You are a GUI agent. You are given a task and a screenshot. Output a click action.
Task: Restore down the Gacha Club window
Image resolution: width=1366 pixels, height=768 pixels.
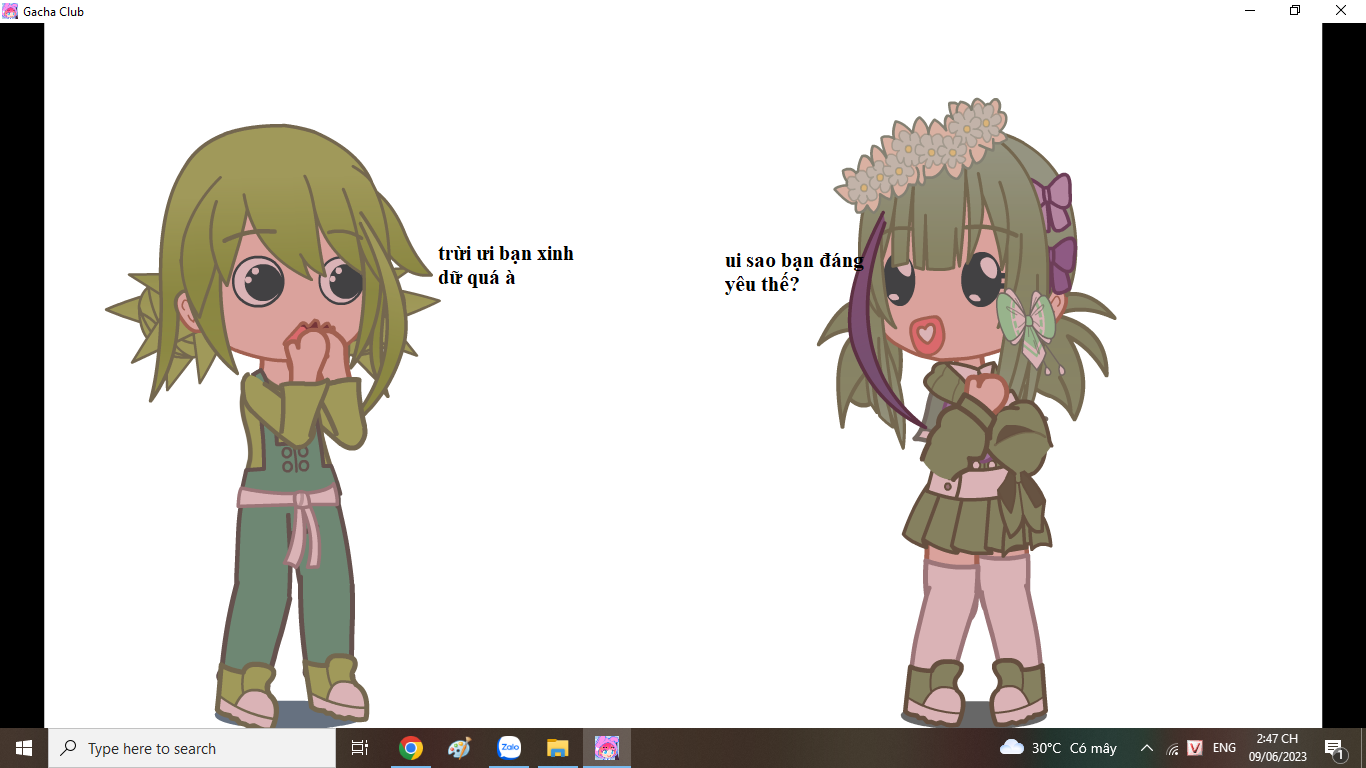pyautogui.click(x=1295, y=11)
